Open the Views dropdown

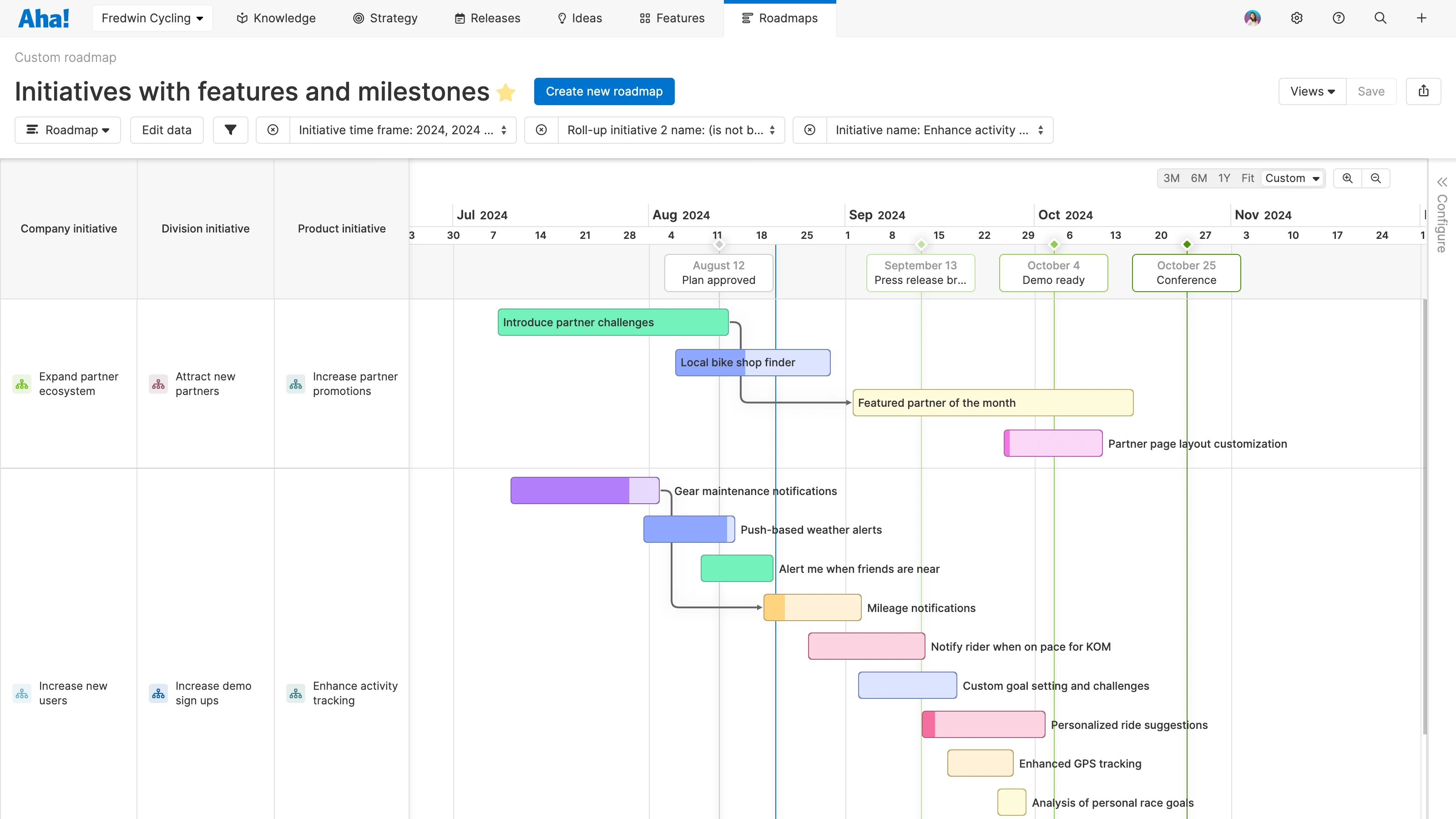coord(1312,91)
